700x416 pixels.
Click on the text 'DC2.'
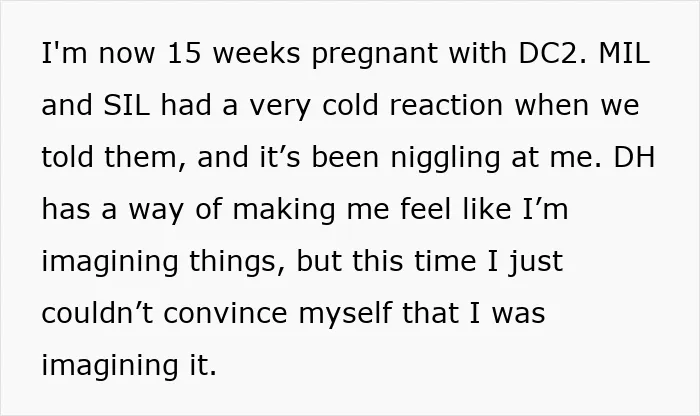(x=553, y=53)
